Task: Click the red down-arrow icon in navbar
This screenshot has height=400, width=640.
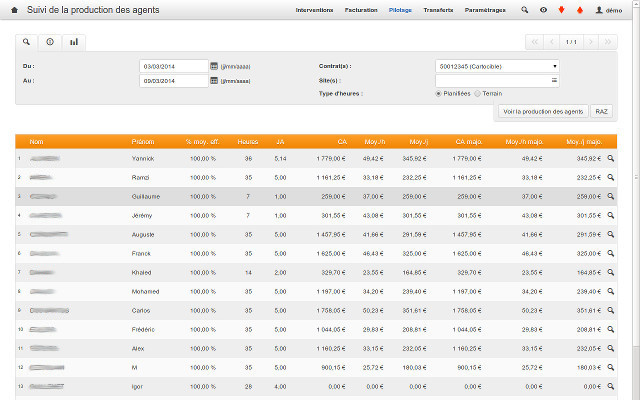Action: (x=561, y=10)
